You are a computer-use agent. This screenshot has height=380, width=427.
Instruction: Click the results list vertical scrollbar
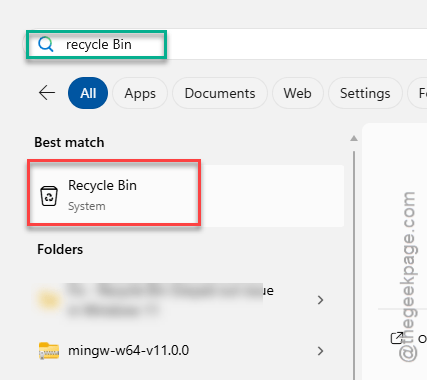pos(354,265)
